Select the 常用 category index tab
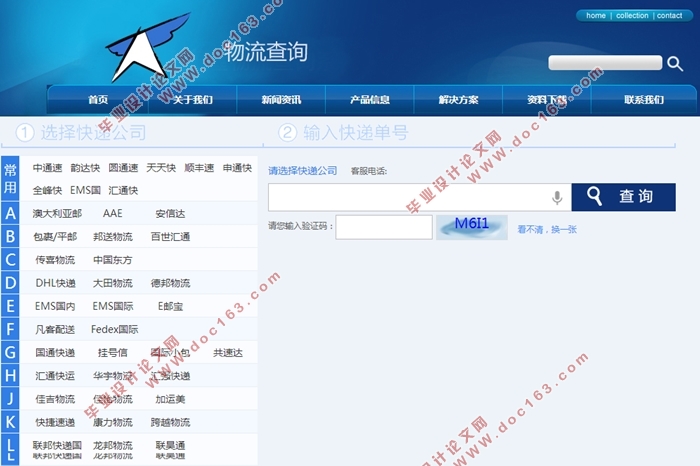The image size is (700, 466). tap(10, 179)
